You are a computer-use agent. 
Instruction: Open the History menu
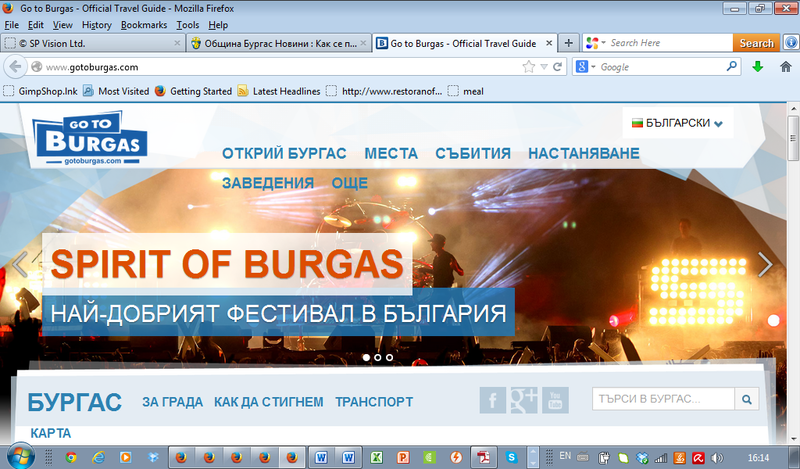point(96,25)
